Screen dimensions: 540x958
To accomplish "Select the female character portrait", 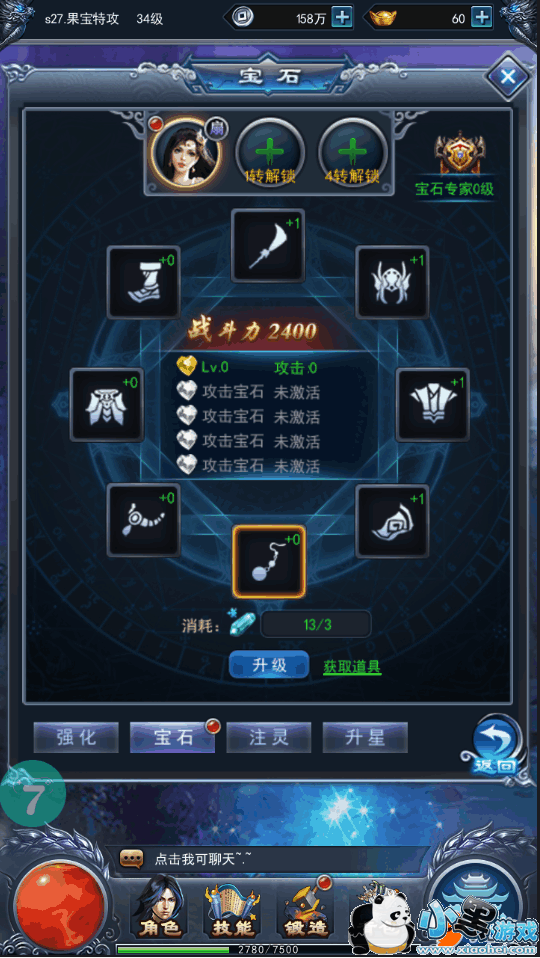I will point(186,150).
